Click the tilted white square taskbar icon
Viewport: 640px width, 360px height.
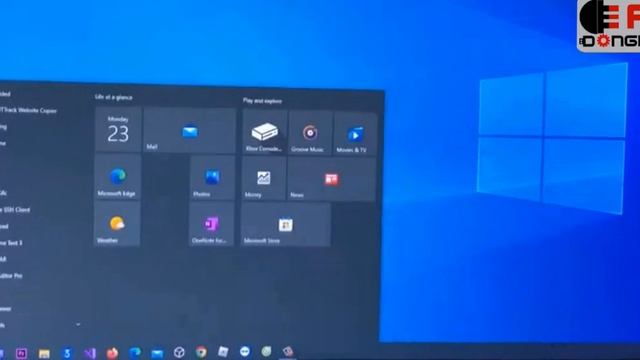223,351
